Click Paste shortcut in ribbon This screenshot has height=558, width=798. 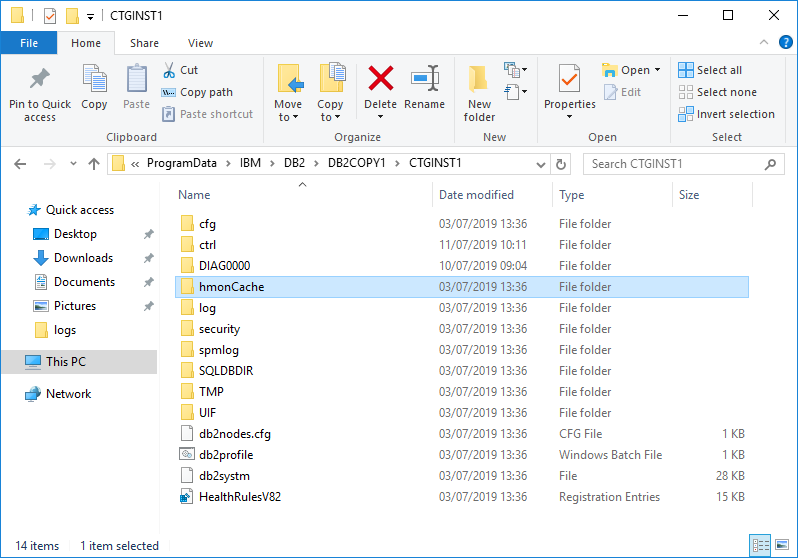[207, 114]
